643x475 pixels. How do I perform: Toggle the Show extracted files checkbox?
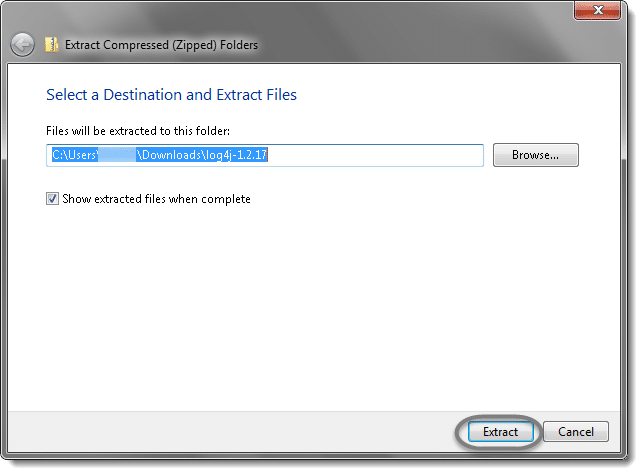click(x=52, y=199)
